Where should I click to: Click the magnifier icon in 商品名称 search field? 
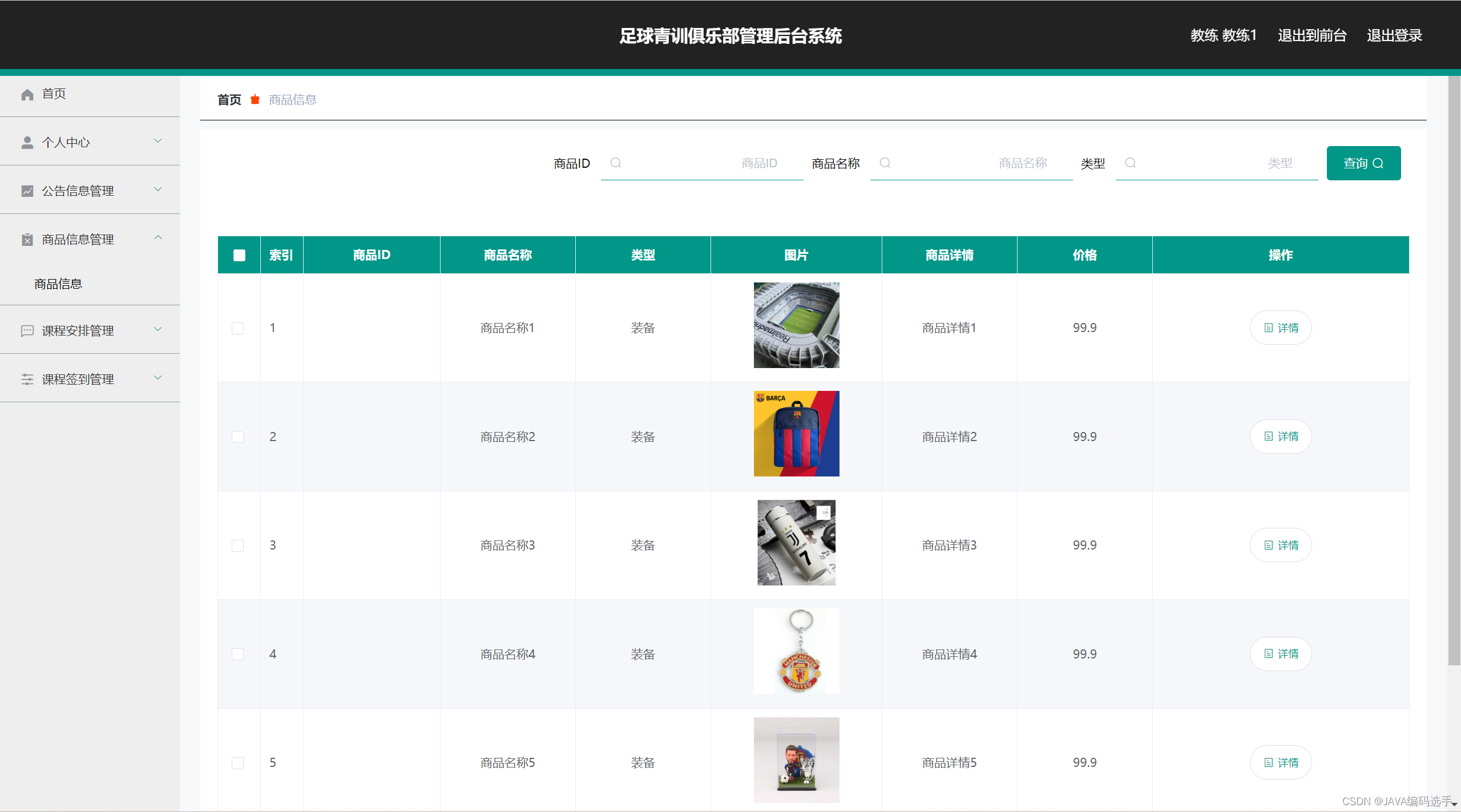point(885,163)
